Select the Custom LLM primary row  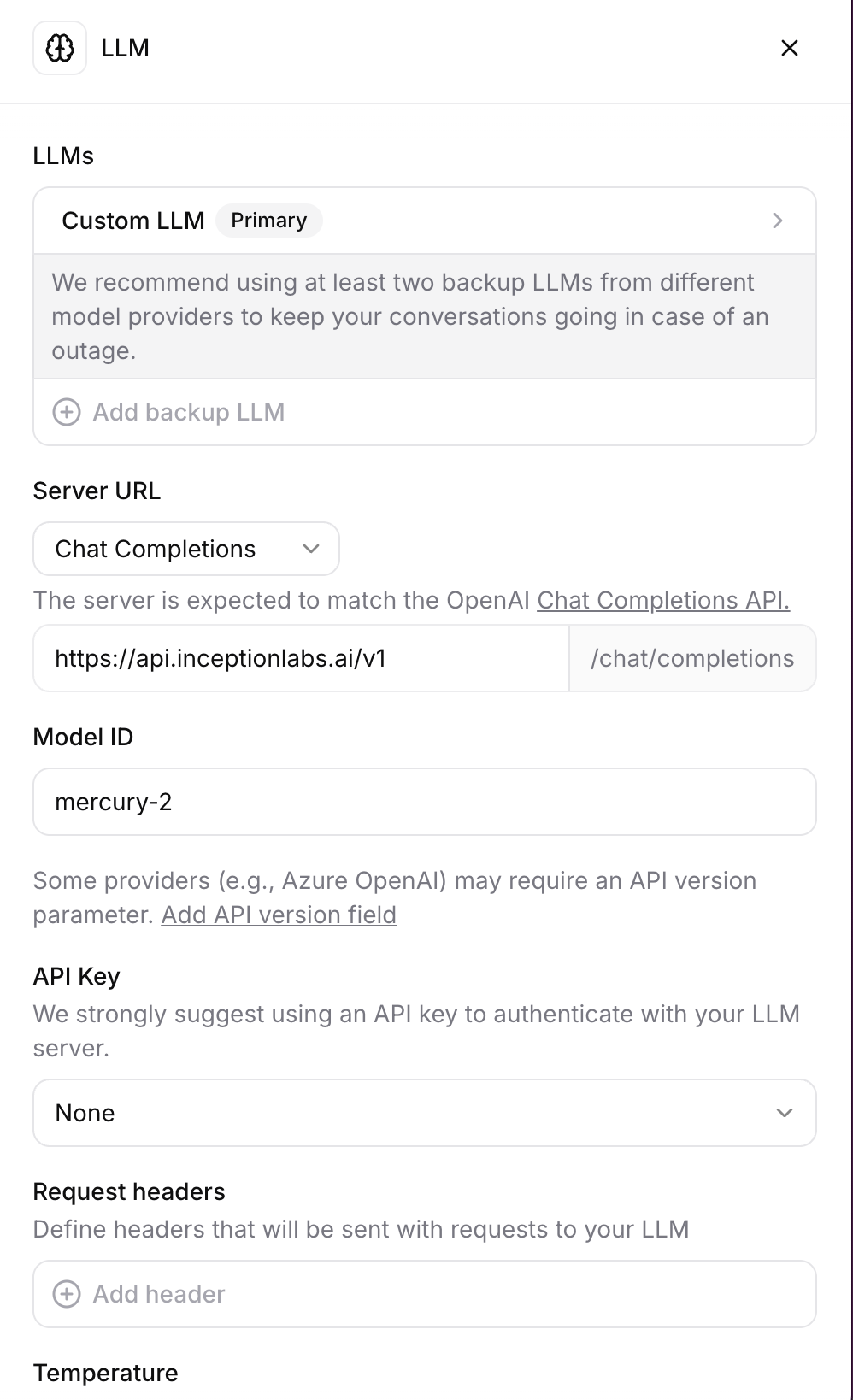click(425, 221)
